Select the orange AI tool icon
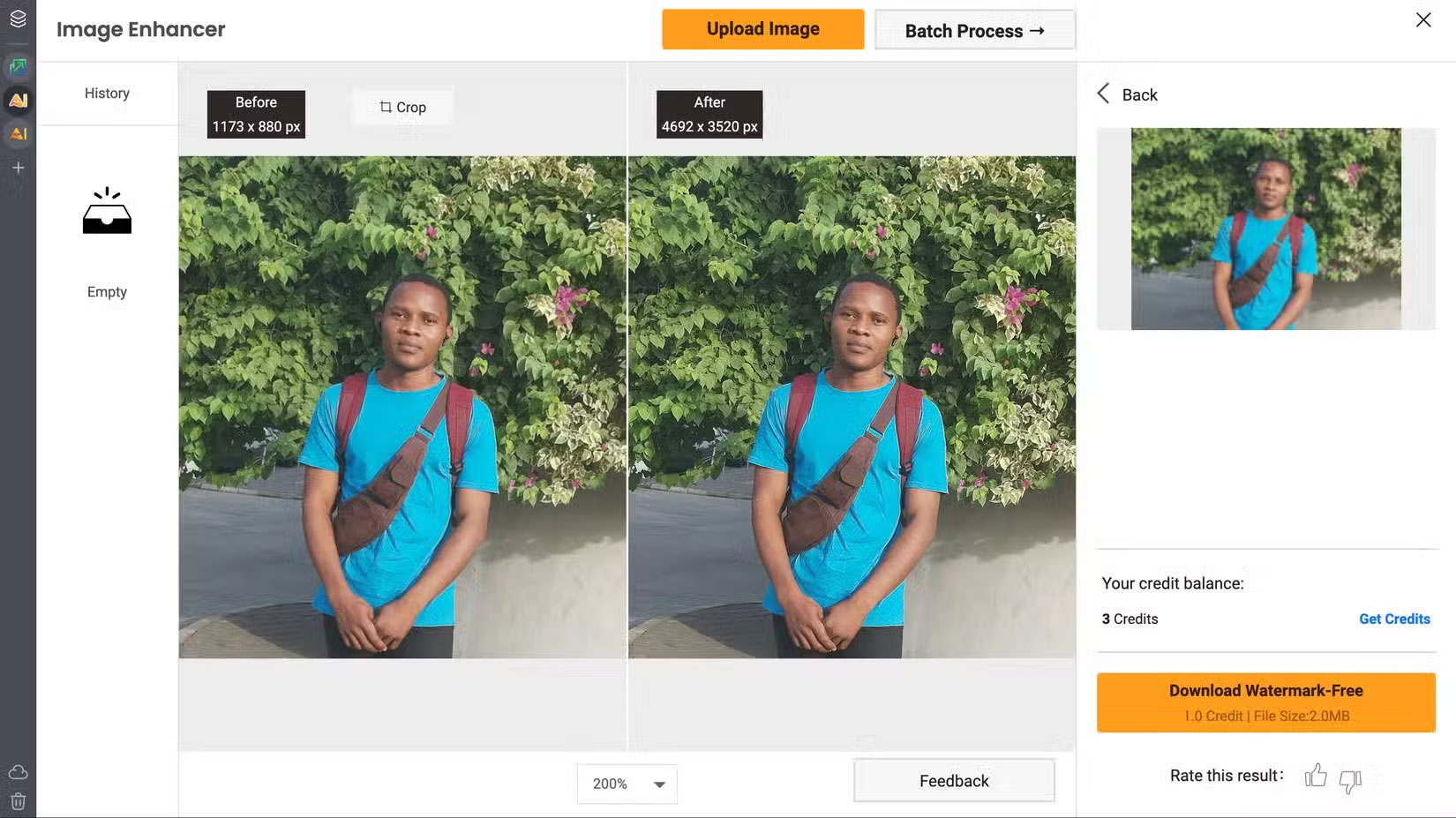1456x818 pixels. tap(18, 134)
